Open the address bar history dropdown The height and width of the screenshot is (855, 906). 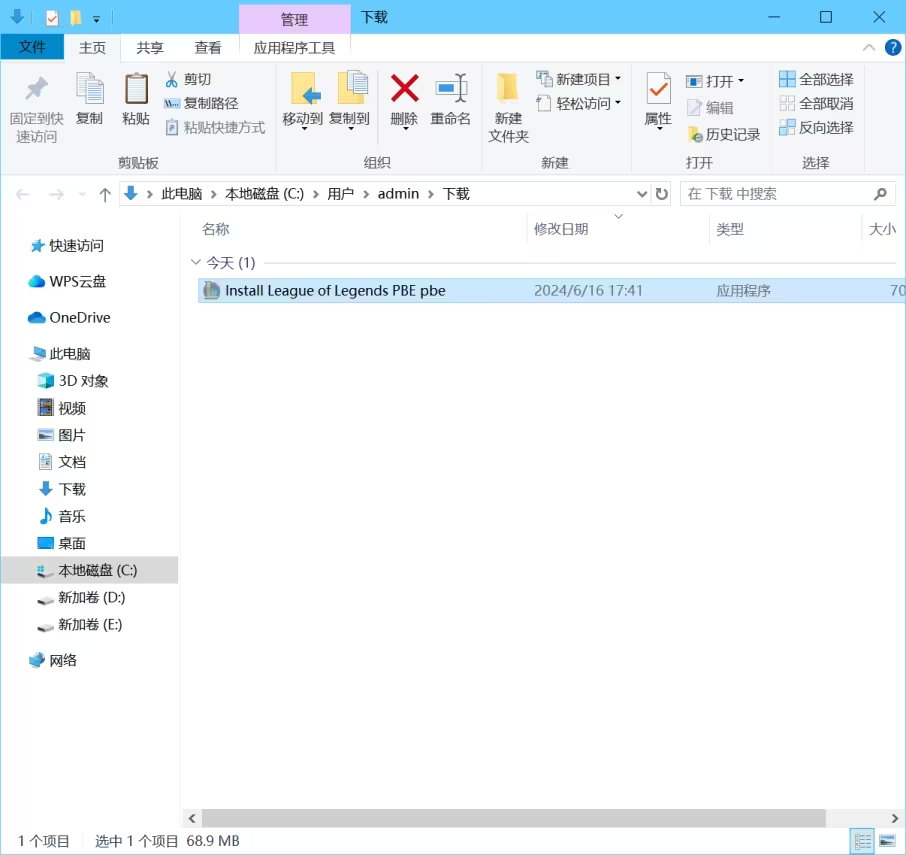tap(641, 194)
